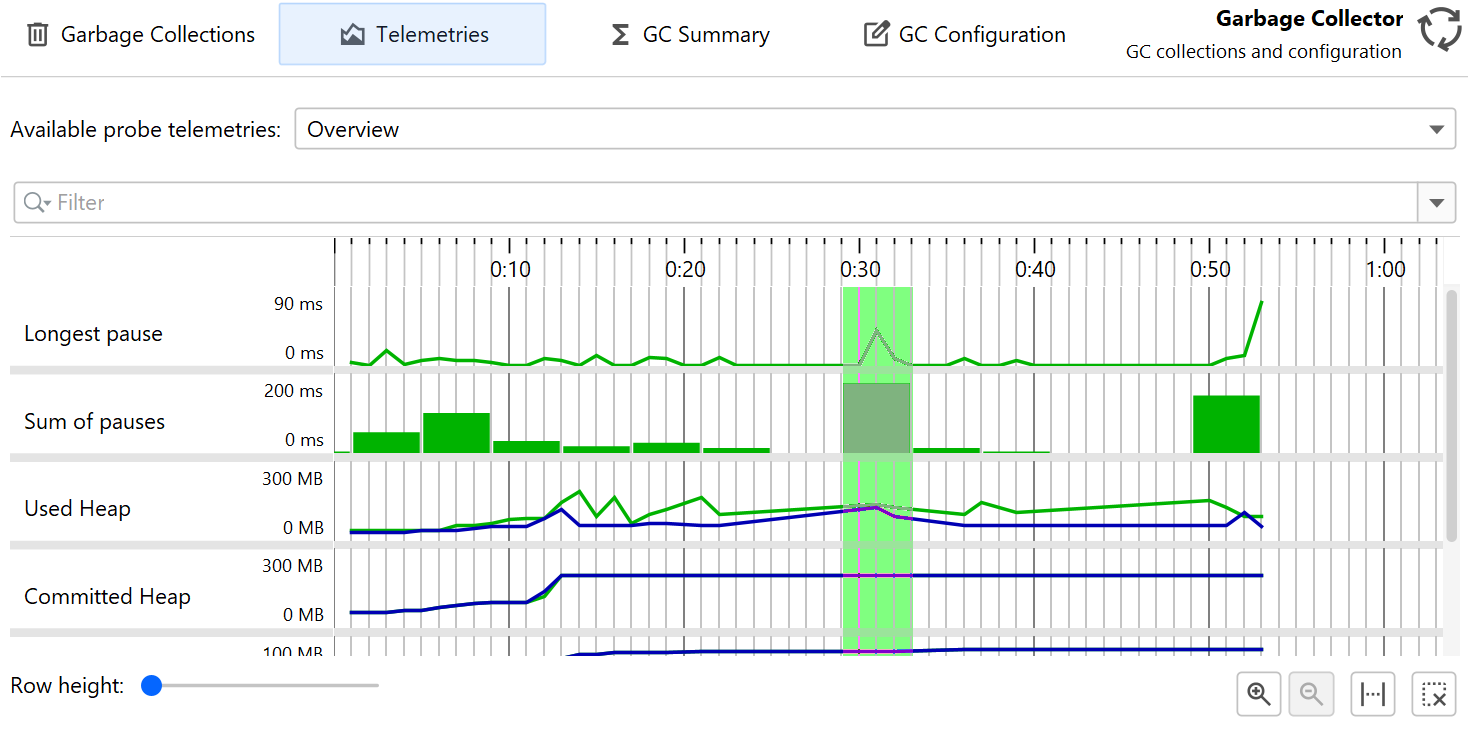1468x735 pixels.
Task: Click the Row height slider handle
Action: [x=152, y=686]
